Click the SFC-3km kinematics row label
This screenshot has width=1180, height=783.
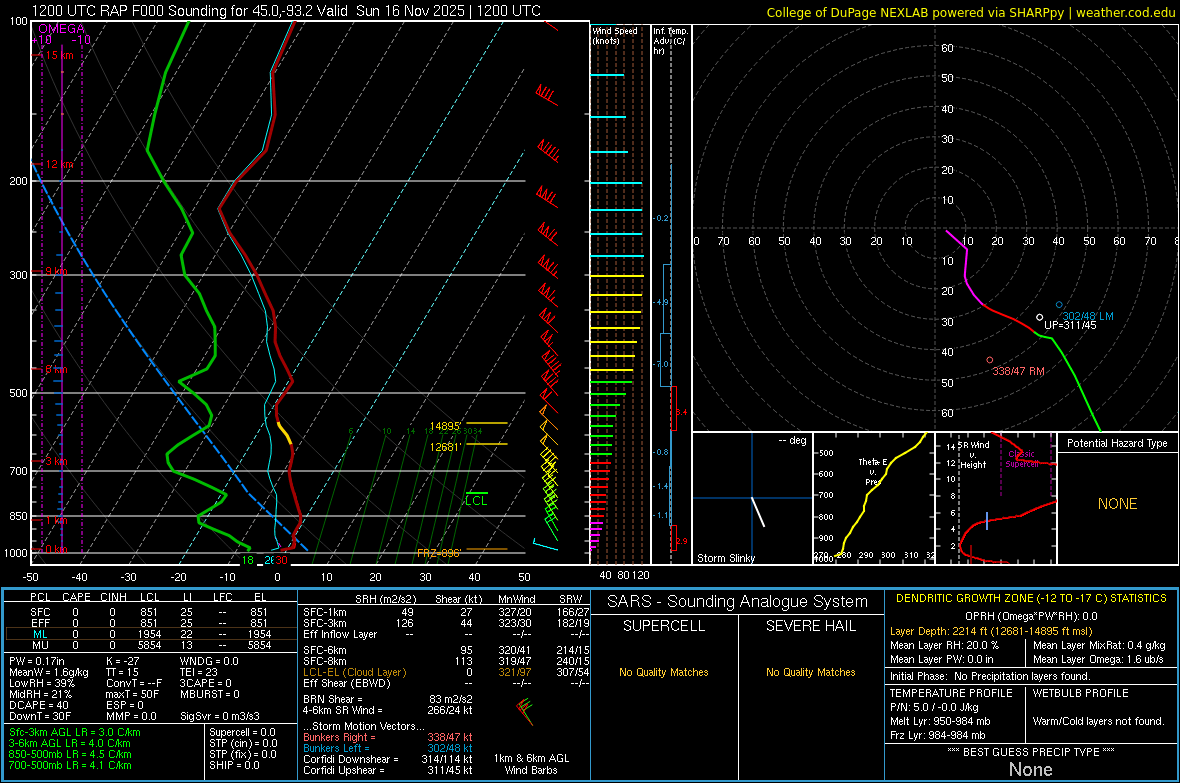(325, 623)
